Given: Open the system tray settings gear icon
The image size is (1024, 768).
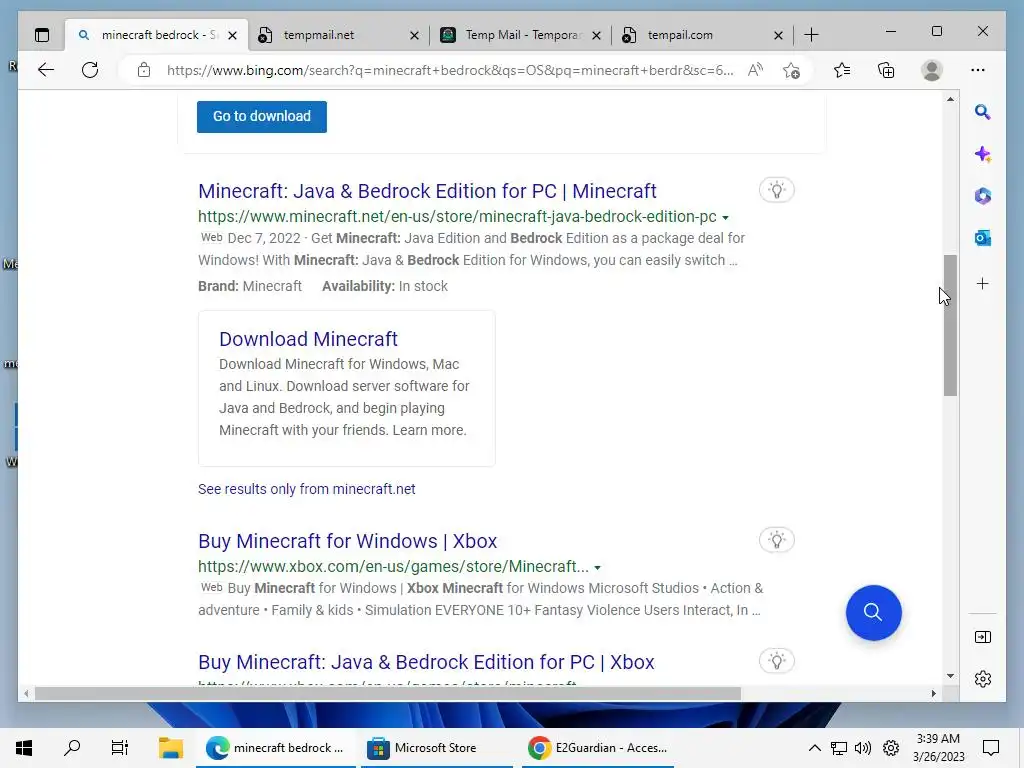Looking at the screenshot, I should click(891, 748).
